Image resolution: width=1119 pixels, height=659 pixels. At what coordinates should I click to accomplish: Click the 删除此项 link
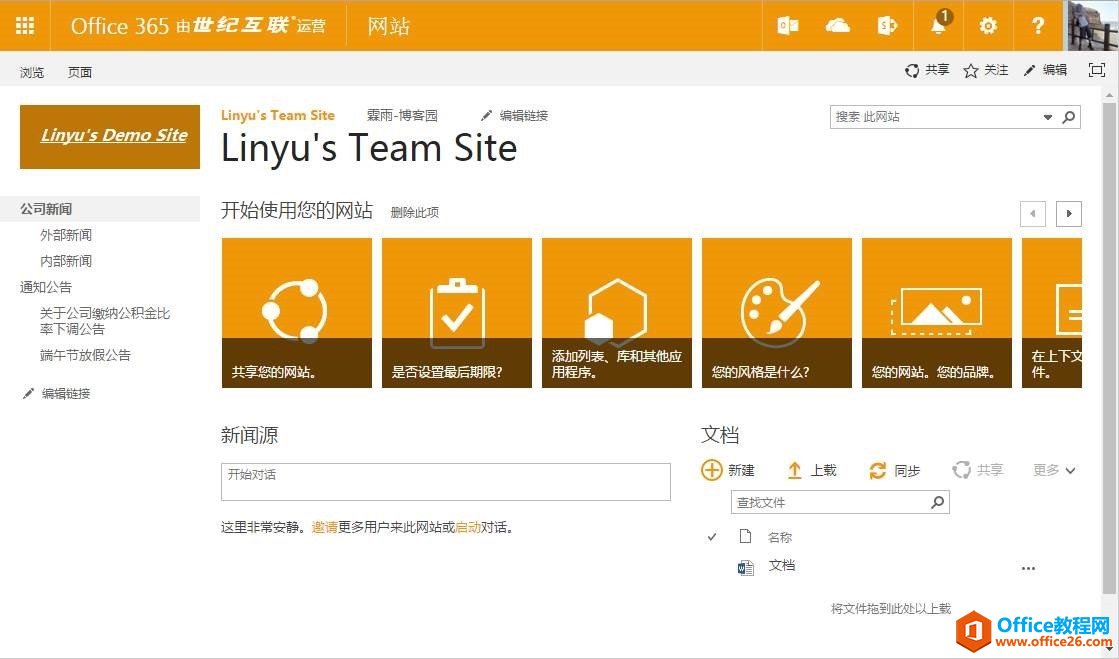tap(414, 212)
